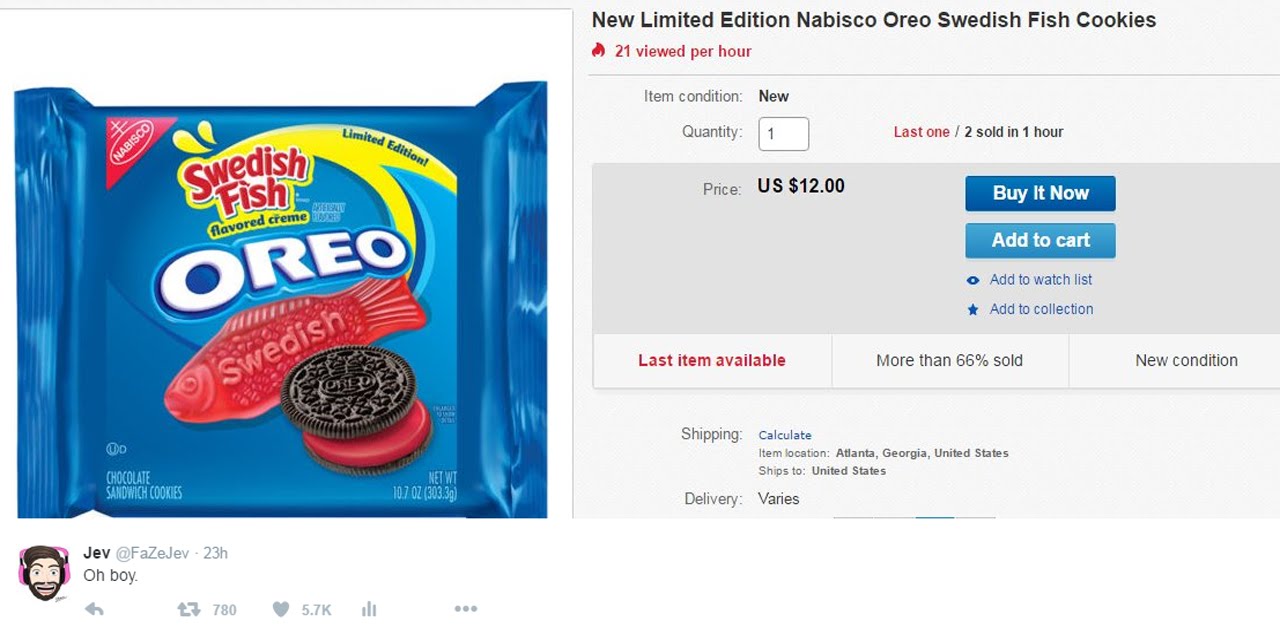1280x640 pixels.
Task: Click into the Quantity input field
Action: pos(783,133)
